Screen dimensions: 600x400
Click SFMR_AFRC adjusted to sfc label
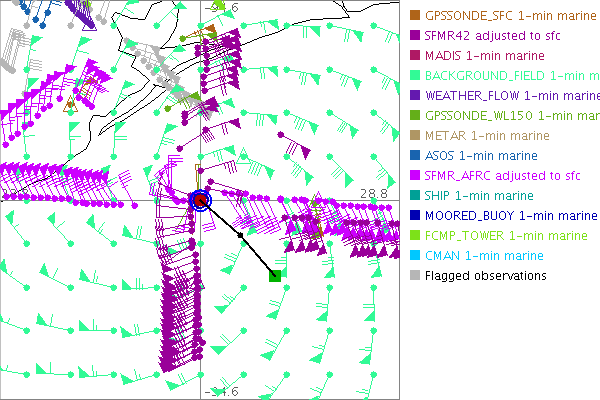[x=503, y=176]
